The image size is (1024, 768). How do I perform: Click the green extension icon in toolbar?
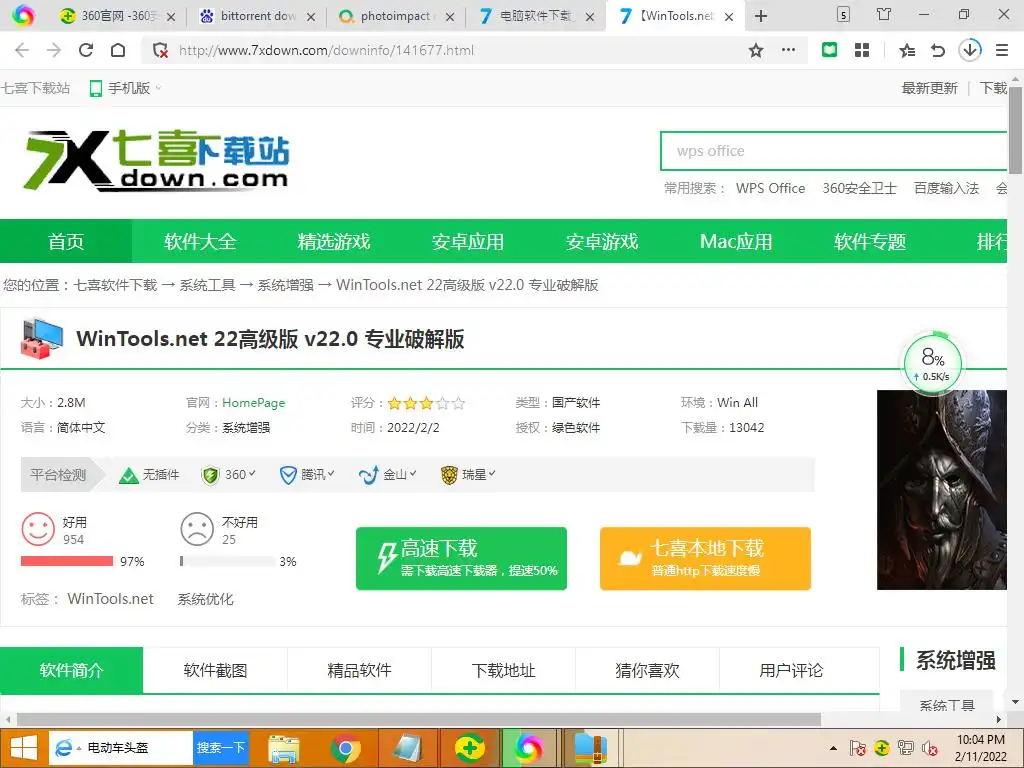coord(829,50)
